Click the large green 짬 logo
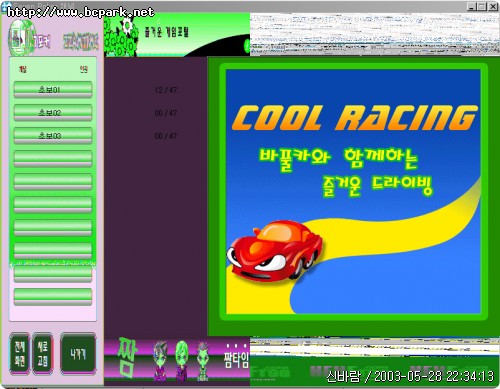The image size is (500, 389). 127,358
